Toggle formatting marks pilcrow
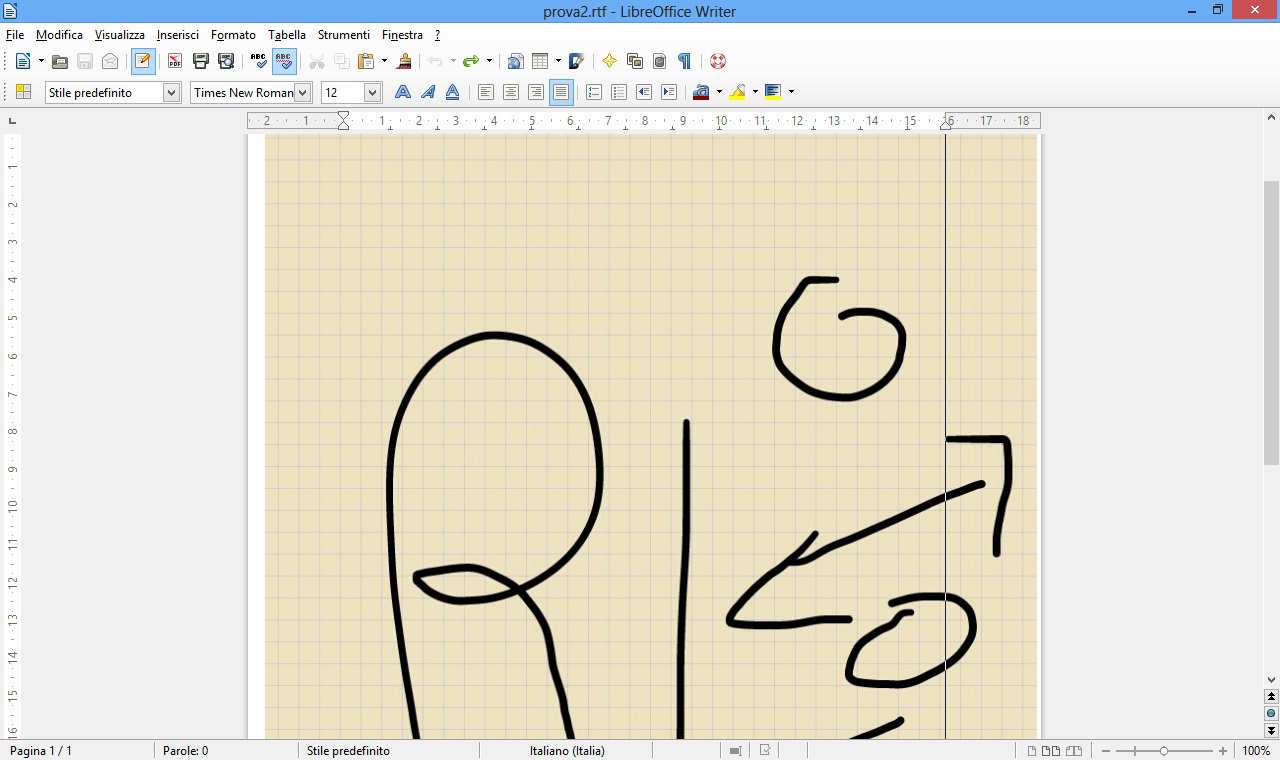This screenshot has width=1280, height=760. click(x=684, y=61)
